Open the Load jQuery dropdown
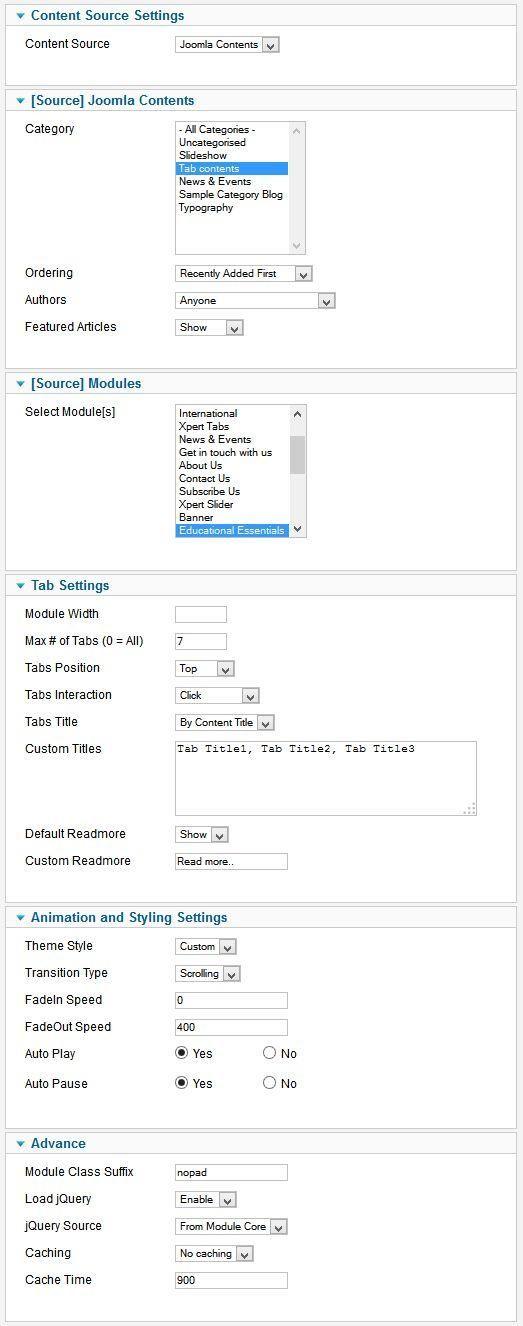Screen dimensions: 523x1326 click(206, 1200)
